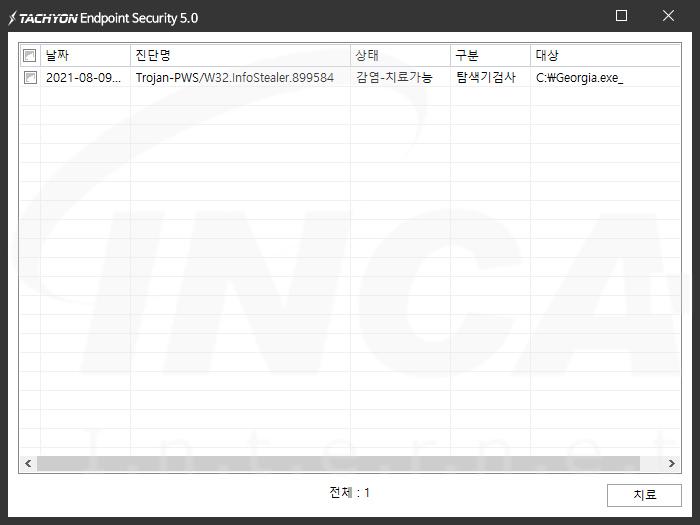700x525 pixels.
Task: Click the 2021-08-09... date cell
Action: [x=83, y=78]
